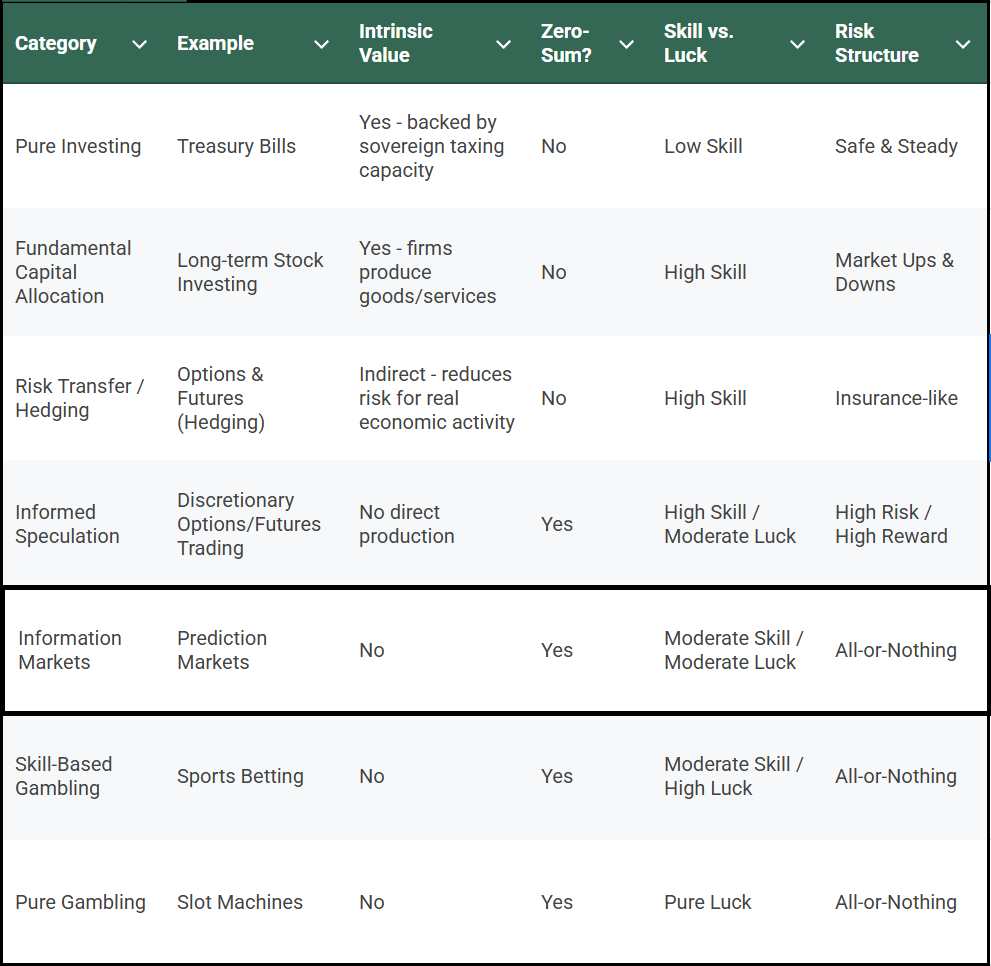Select the 'Indirect - reduces risk' cell
This screenshot has height=966, width=991.
click(437, 398)
